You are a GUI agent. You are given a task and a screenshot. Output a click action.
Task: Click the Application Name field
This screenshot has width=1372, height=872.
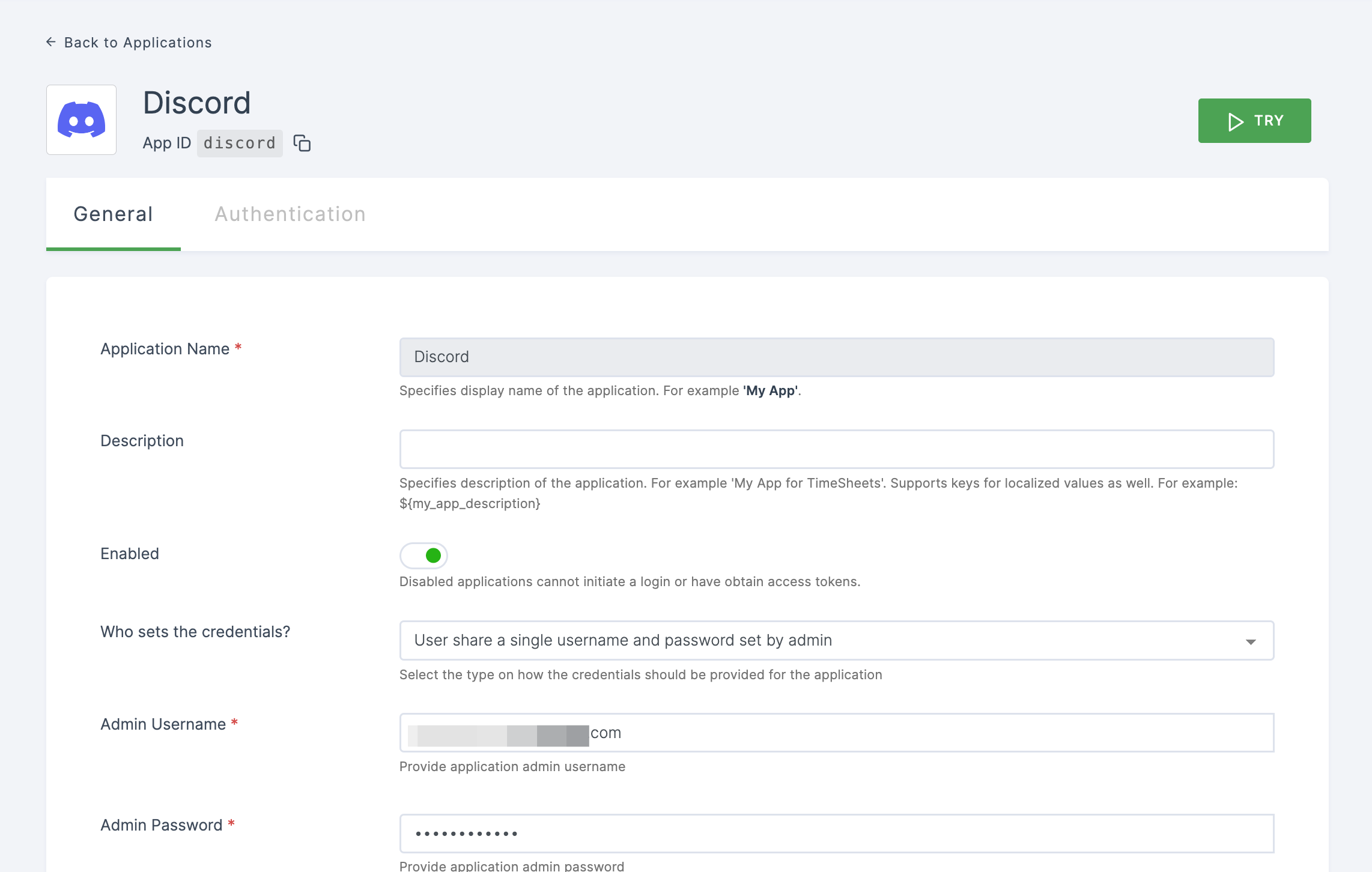837,357
